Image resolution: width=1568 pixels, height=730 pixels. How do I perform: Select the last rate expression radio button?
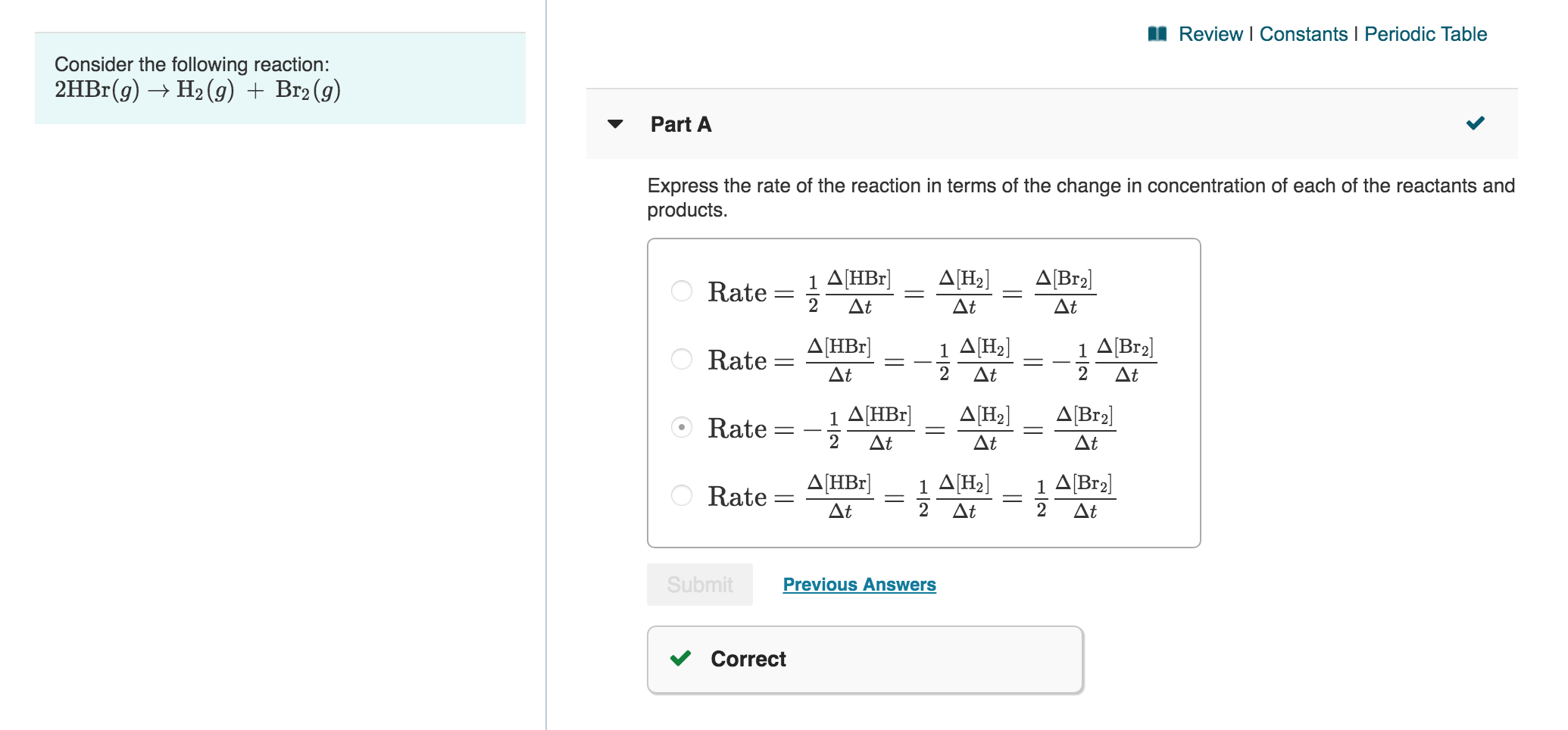(x=680, y=496)
